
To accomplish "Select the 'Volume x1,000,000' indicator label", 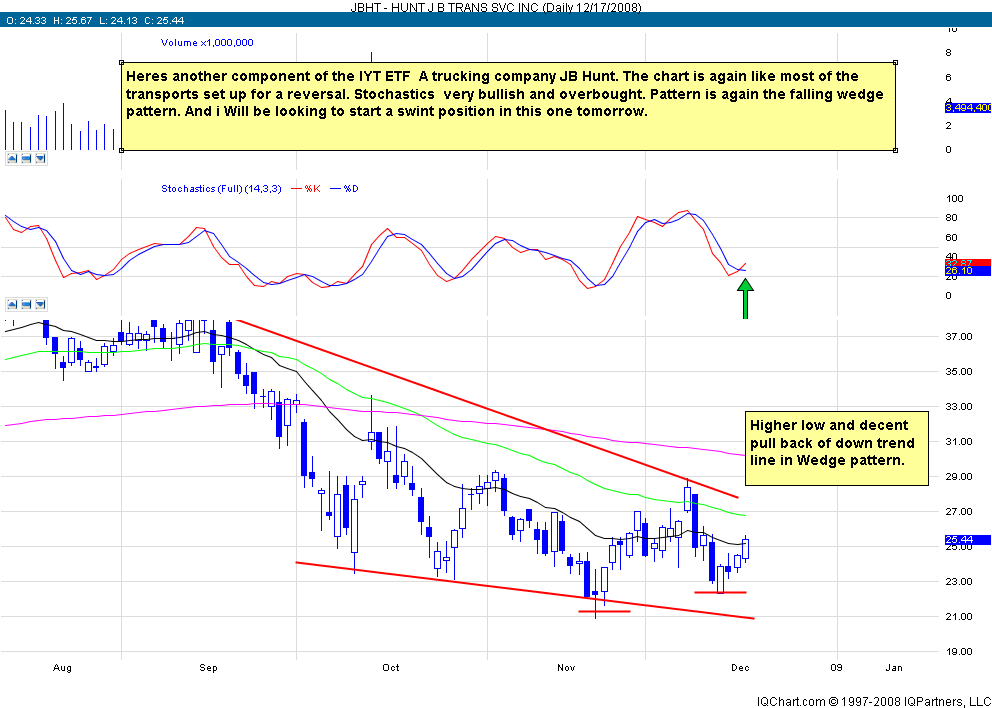I will pos(208,43).
